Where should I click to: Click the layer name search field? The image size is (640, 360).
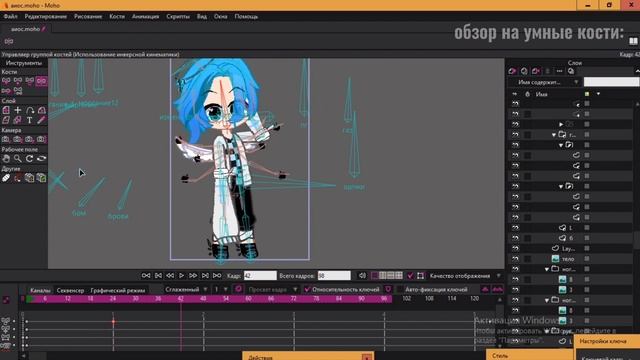[611, 82]
